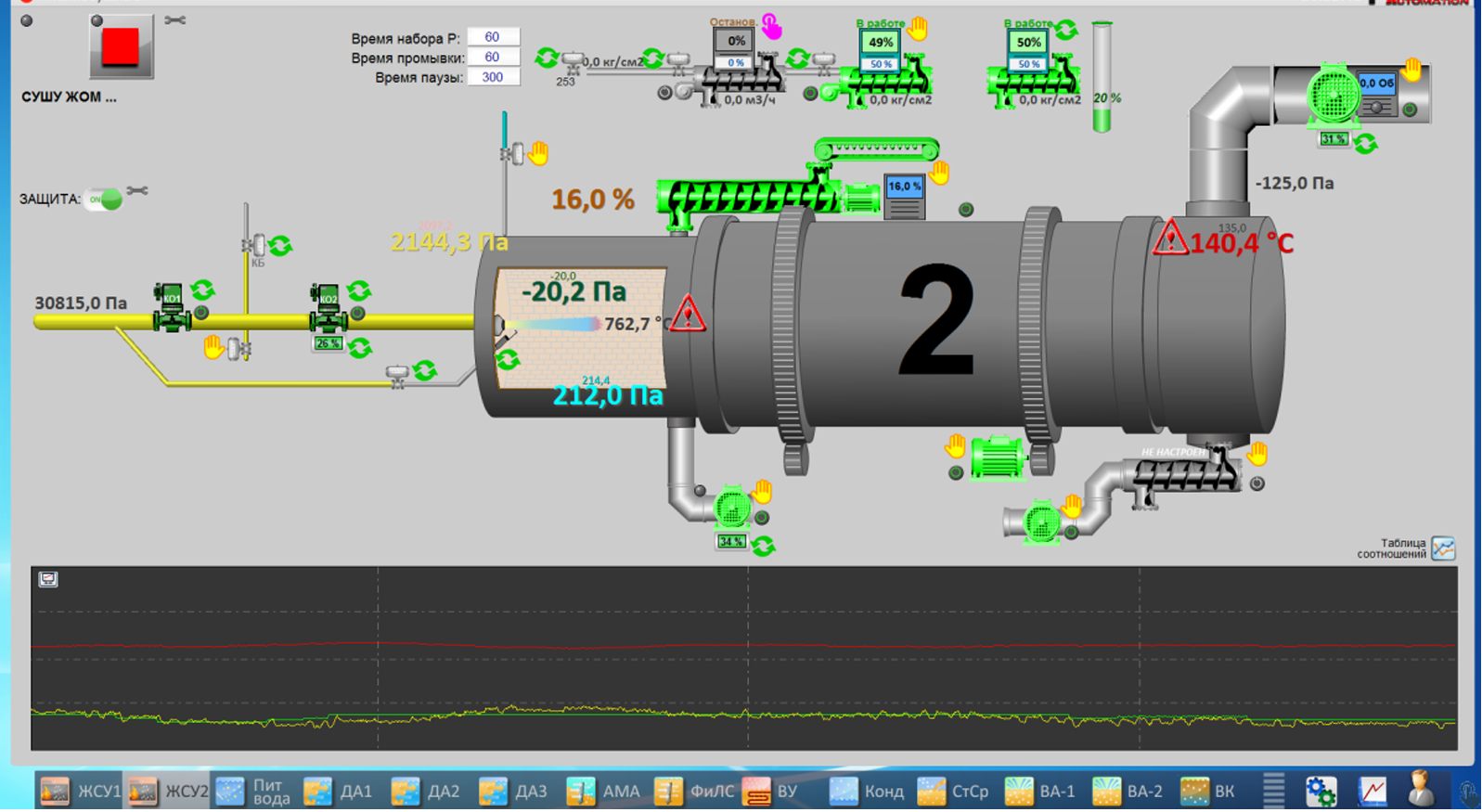Open the 0% stopped screw pump panel

[736, 50]
